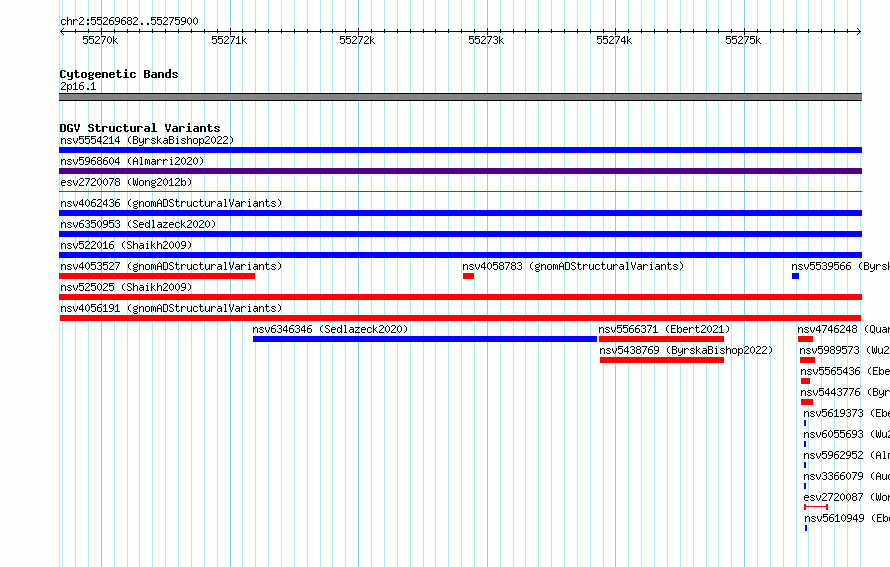
Task: Select the red nsv5566371 variant bar
Action: click(661, 339)
